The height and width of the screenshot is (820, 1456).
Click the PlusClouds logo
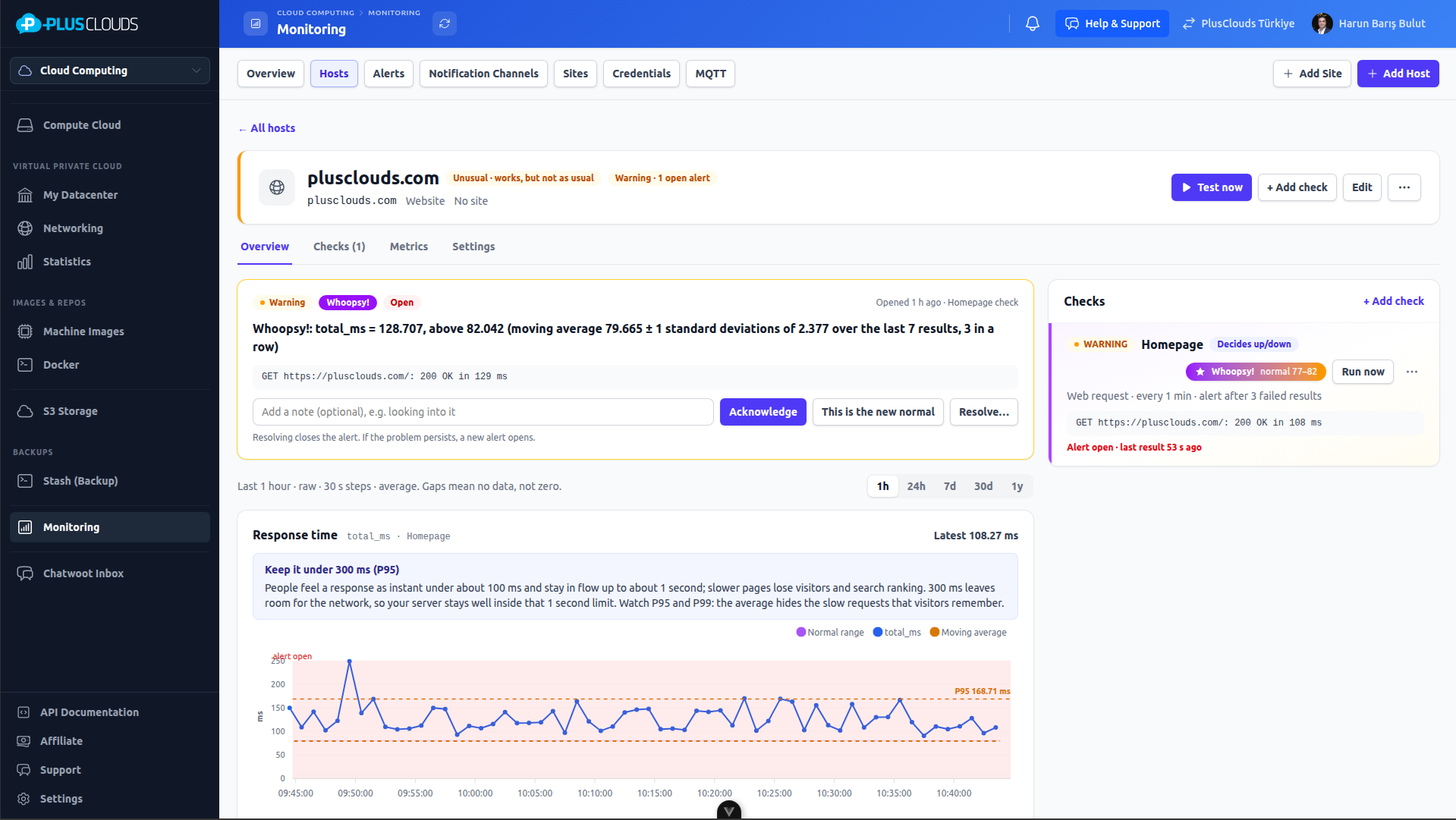pyautogui.click(x=77, y=24)
